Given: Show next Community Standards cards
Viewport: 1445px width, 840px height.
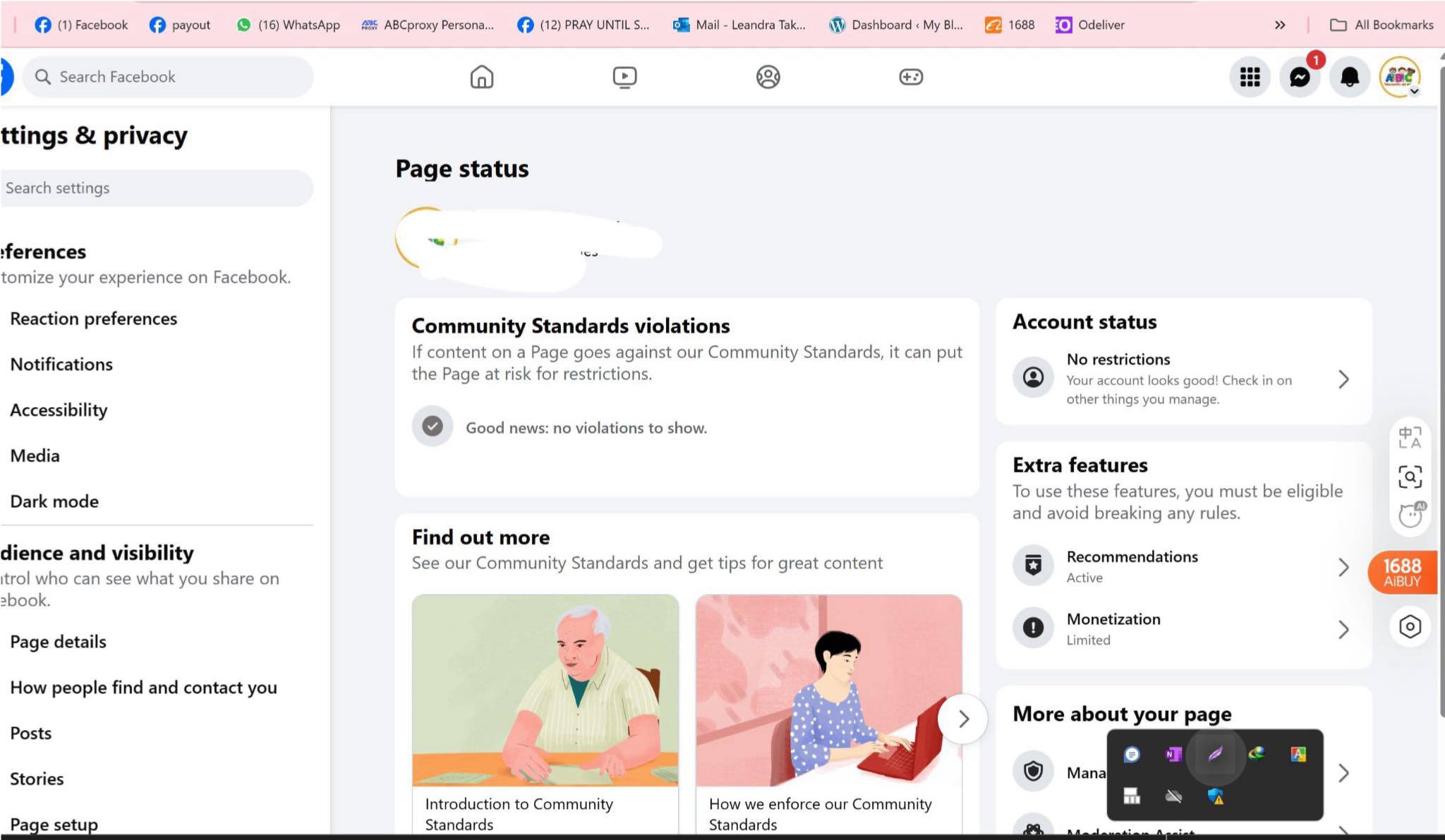Looking at the screenshot, I should (963, 719).
